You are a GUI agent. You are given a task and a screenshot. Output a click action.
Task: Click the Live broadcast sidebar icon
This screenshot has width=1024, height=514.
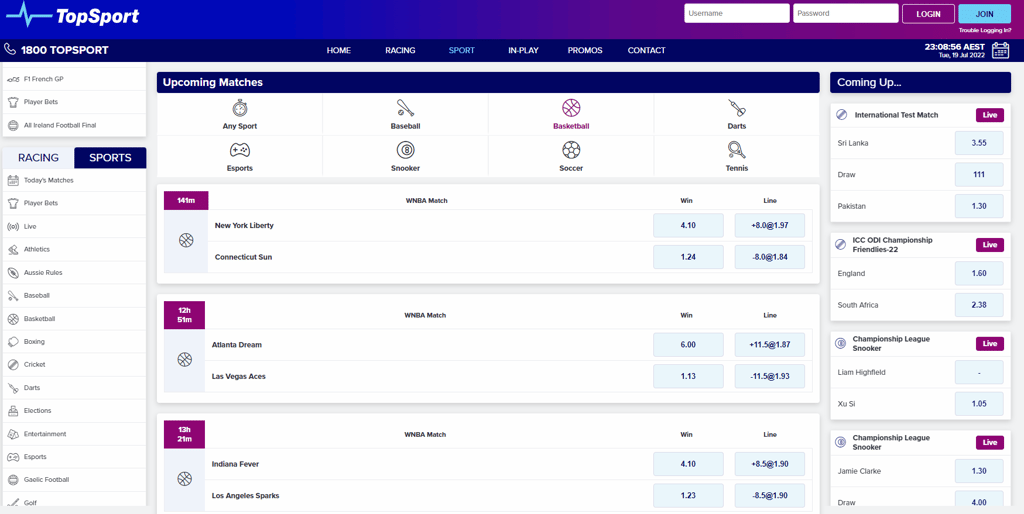[x=12, y=227]
